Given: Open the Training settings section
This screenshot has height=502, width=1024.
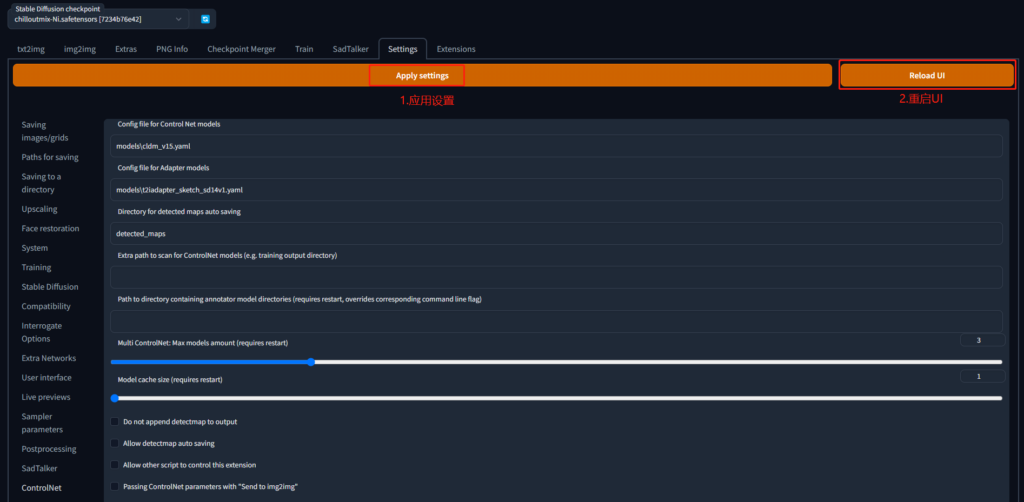Looking at the screenshot, I should 37,268.
